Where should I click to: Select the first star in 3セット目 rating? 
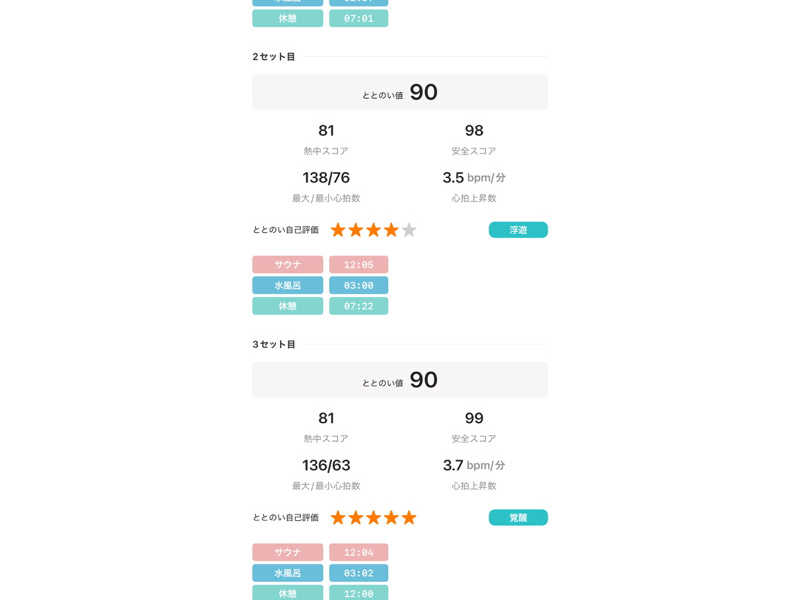pyautogui.click(x=338, y=517)
